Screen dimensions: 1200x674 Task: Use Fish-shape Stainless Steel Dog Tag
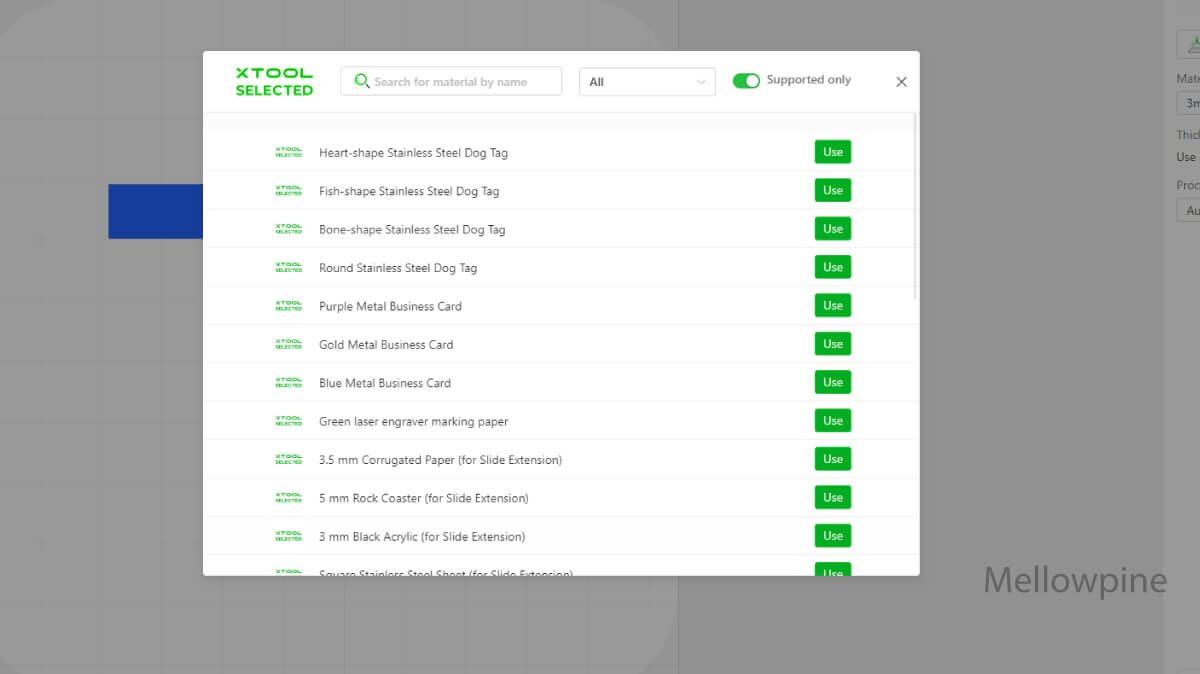point(832,191)
